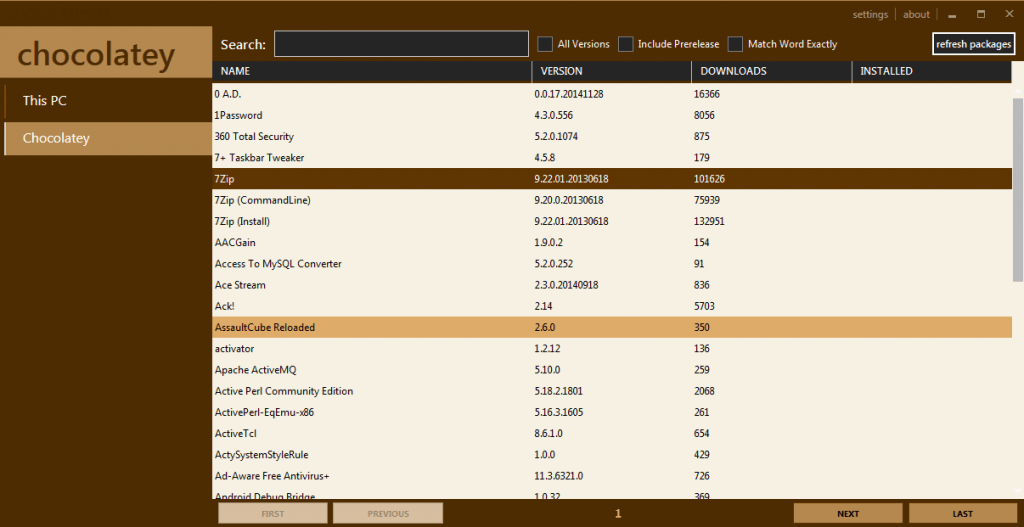The width and height of the screenshot is (1024, 527).
Task: Check Match Word Exactly option
Action: point(735,44)
